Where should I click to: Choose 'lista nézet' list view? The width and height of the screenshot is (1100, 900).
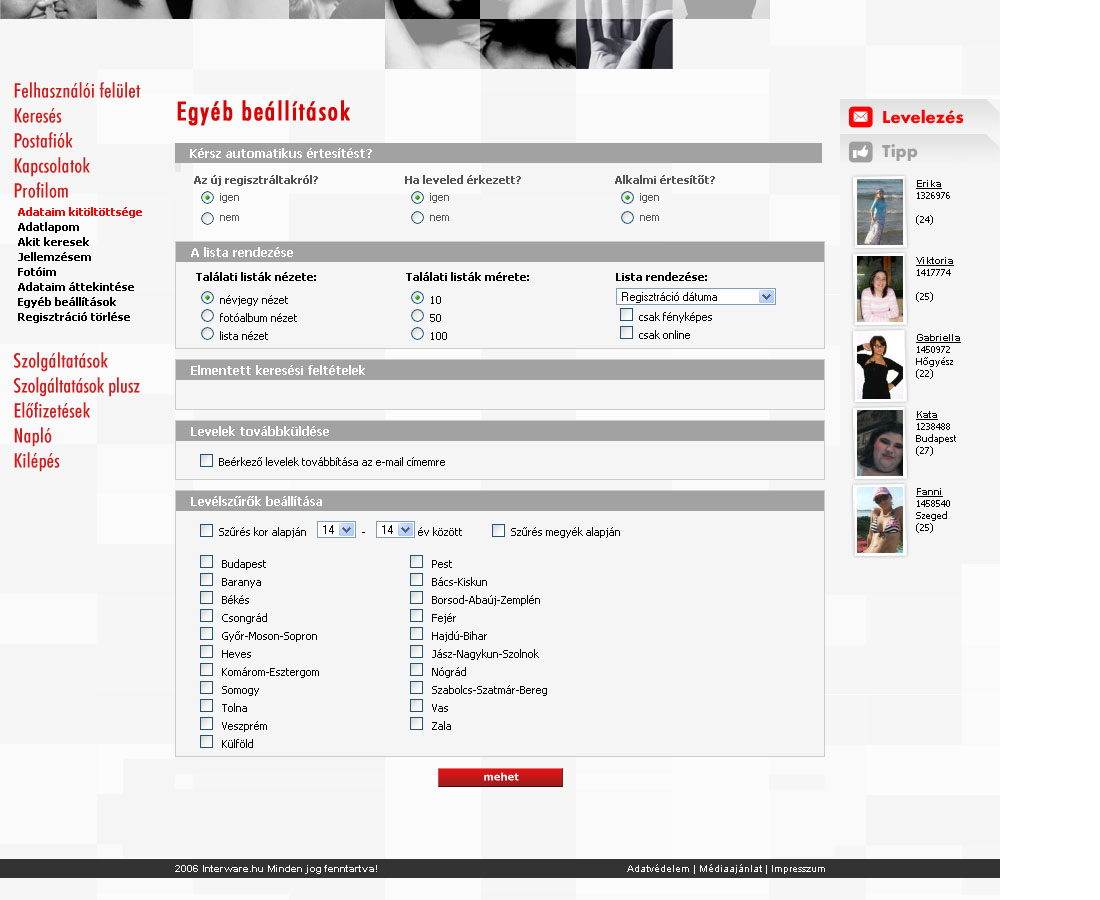tap(207, 335)
